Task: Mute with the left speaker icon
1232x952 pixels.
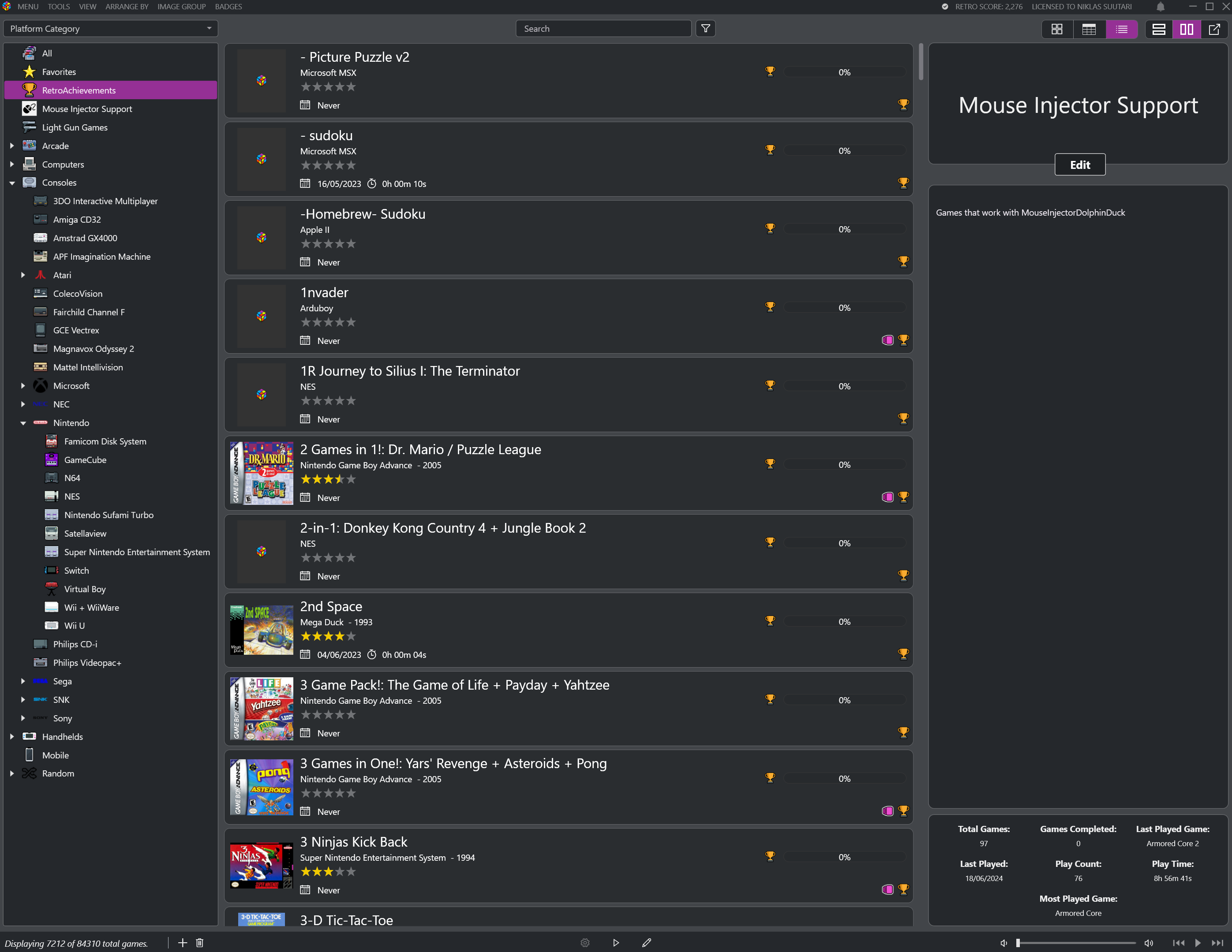Action: [x=1004, y=943]
